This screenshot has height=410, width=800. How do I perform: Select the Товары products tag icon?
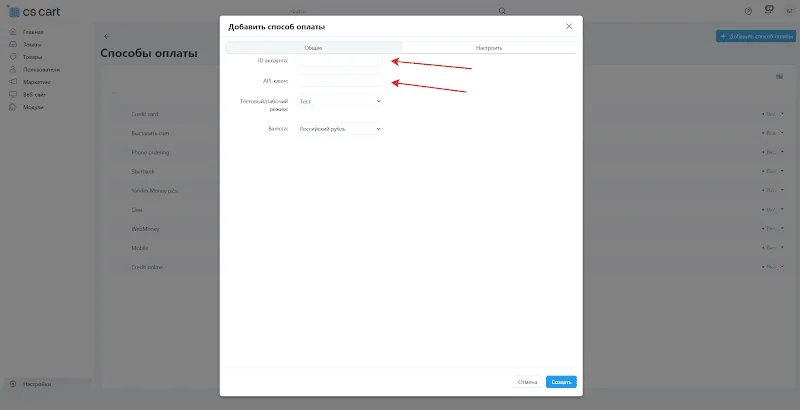click(x=13, y=57)
